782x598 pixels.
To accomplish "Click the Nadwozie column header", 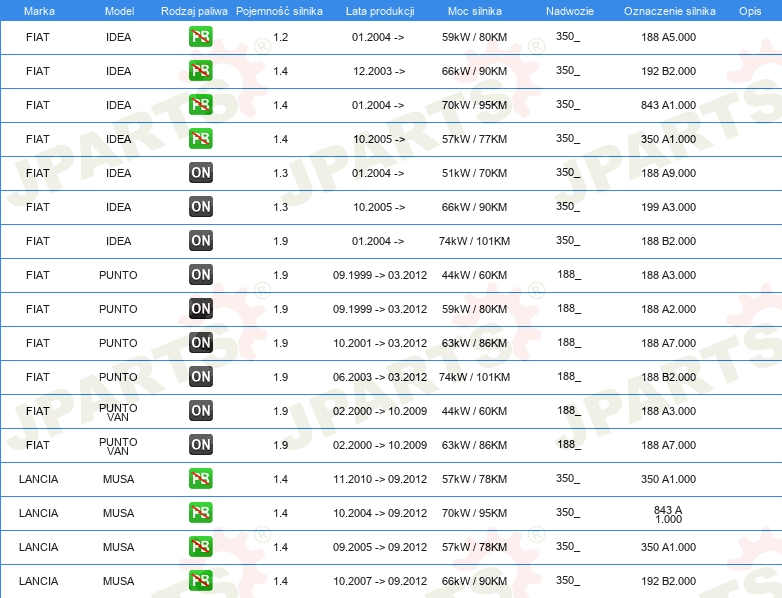I will coord(570,11).
